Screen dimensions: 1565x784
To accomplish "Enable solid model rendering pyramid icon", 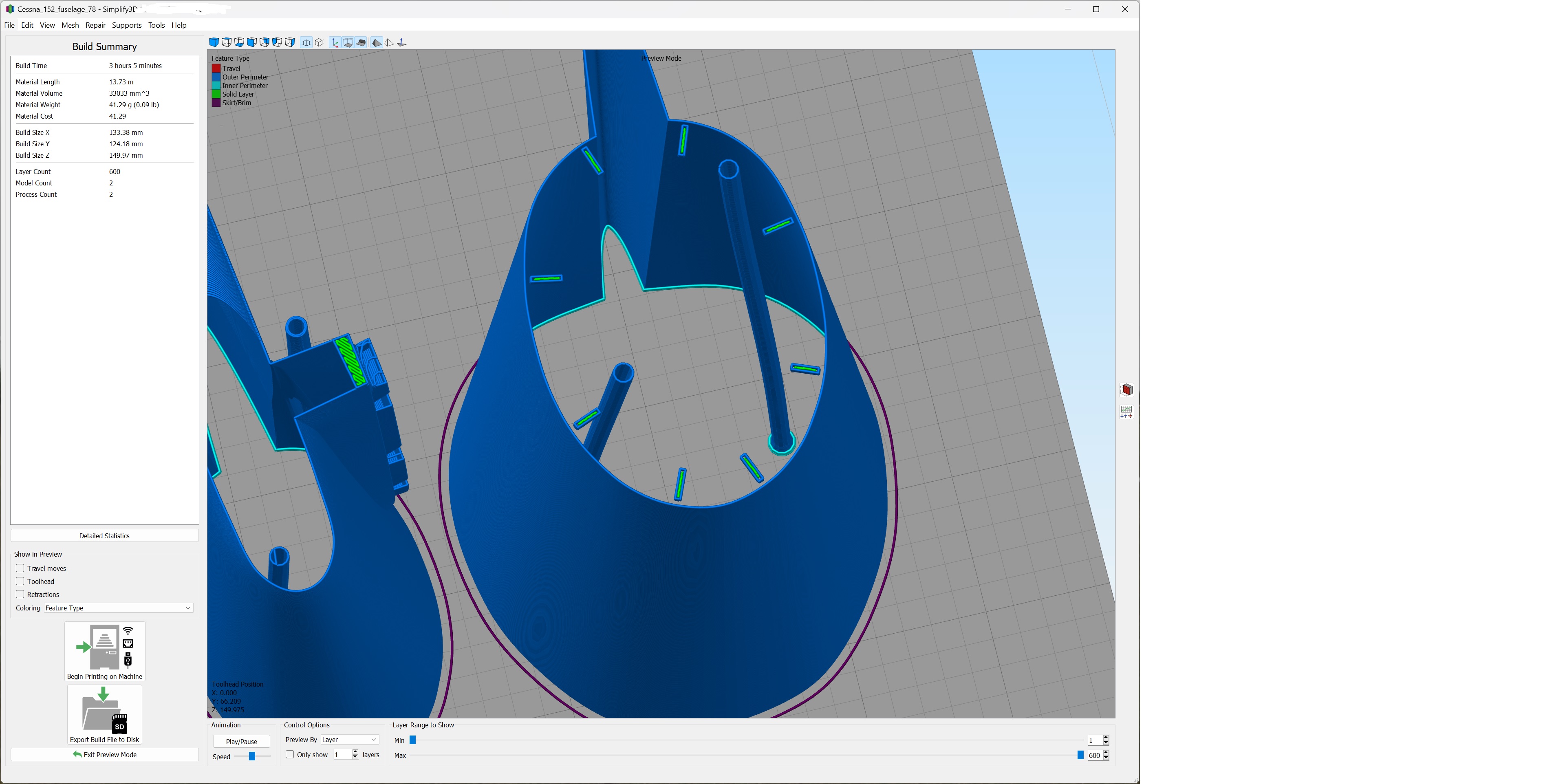I will 377,42.
